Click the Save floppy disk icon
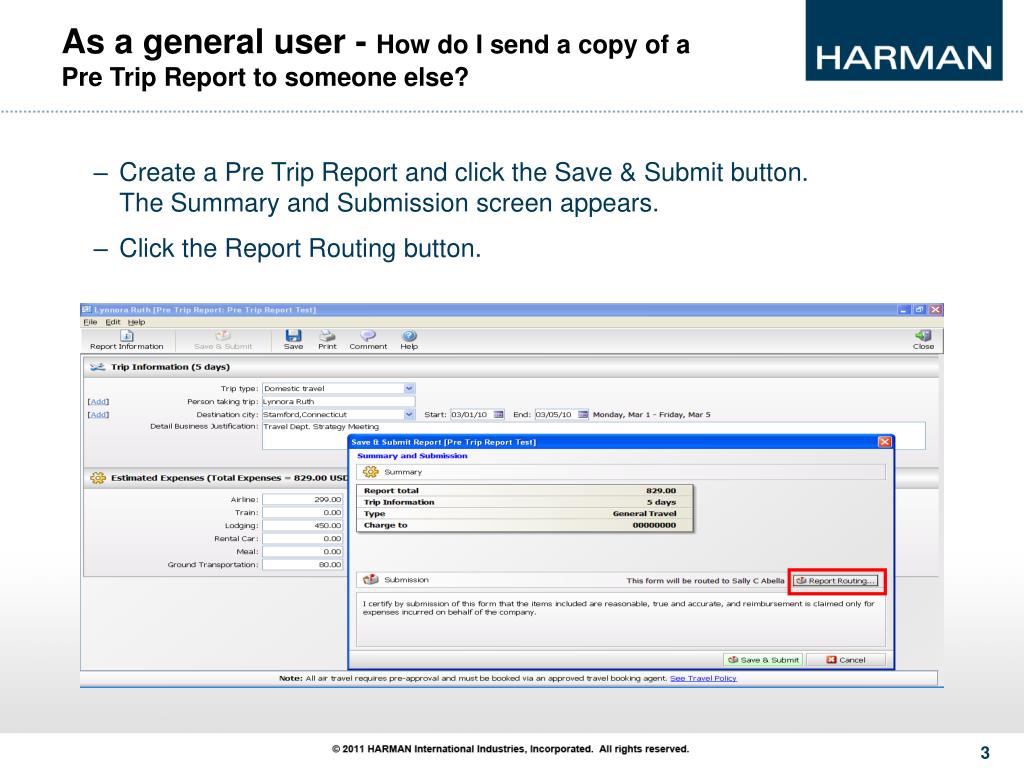This screenshot has height=768, width=1024. [x=293, y=336]
